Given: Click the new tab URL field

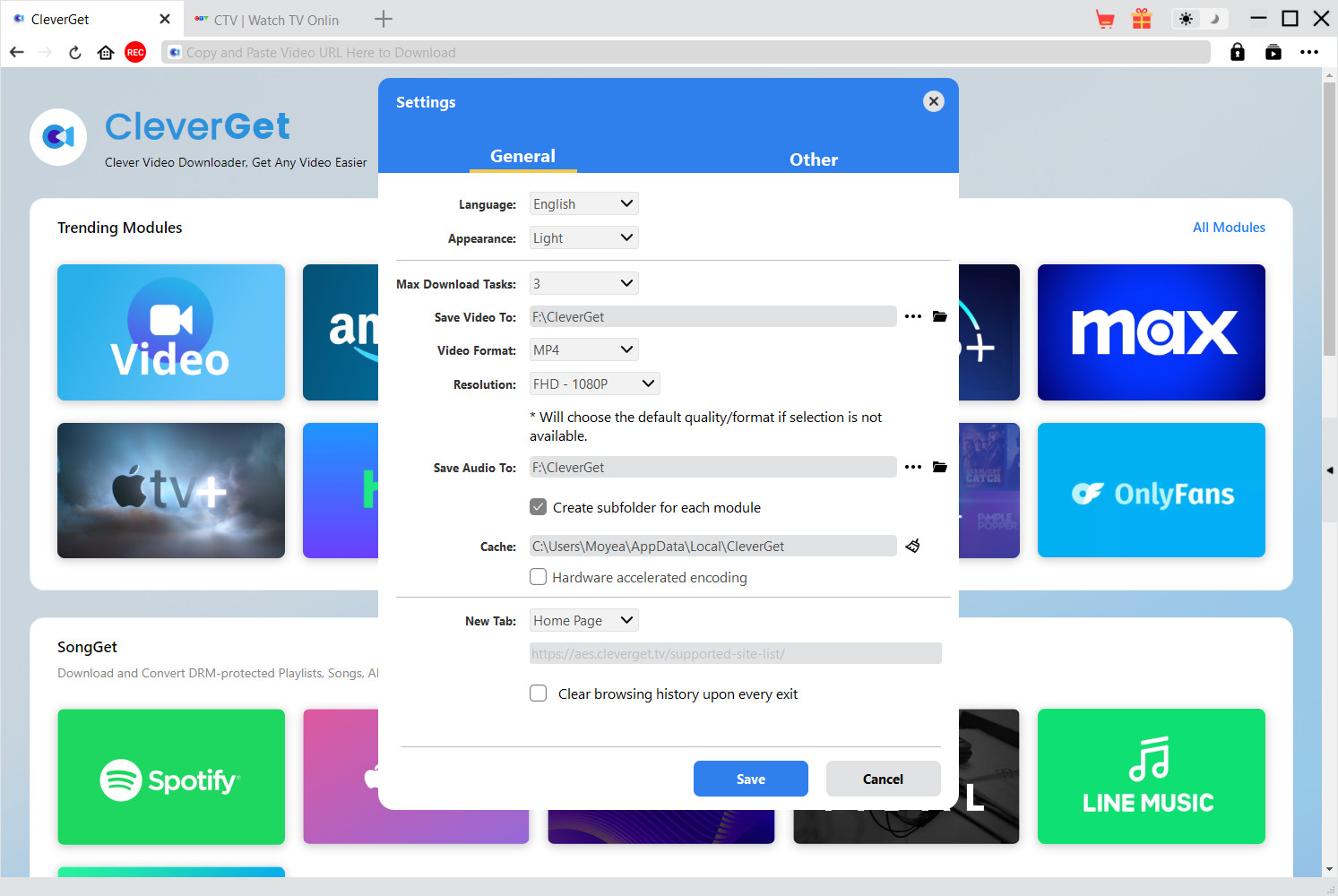Looking at the screenshot, I should click(x=736, y=653).
